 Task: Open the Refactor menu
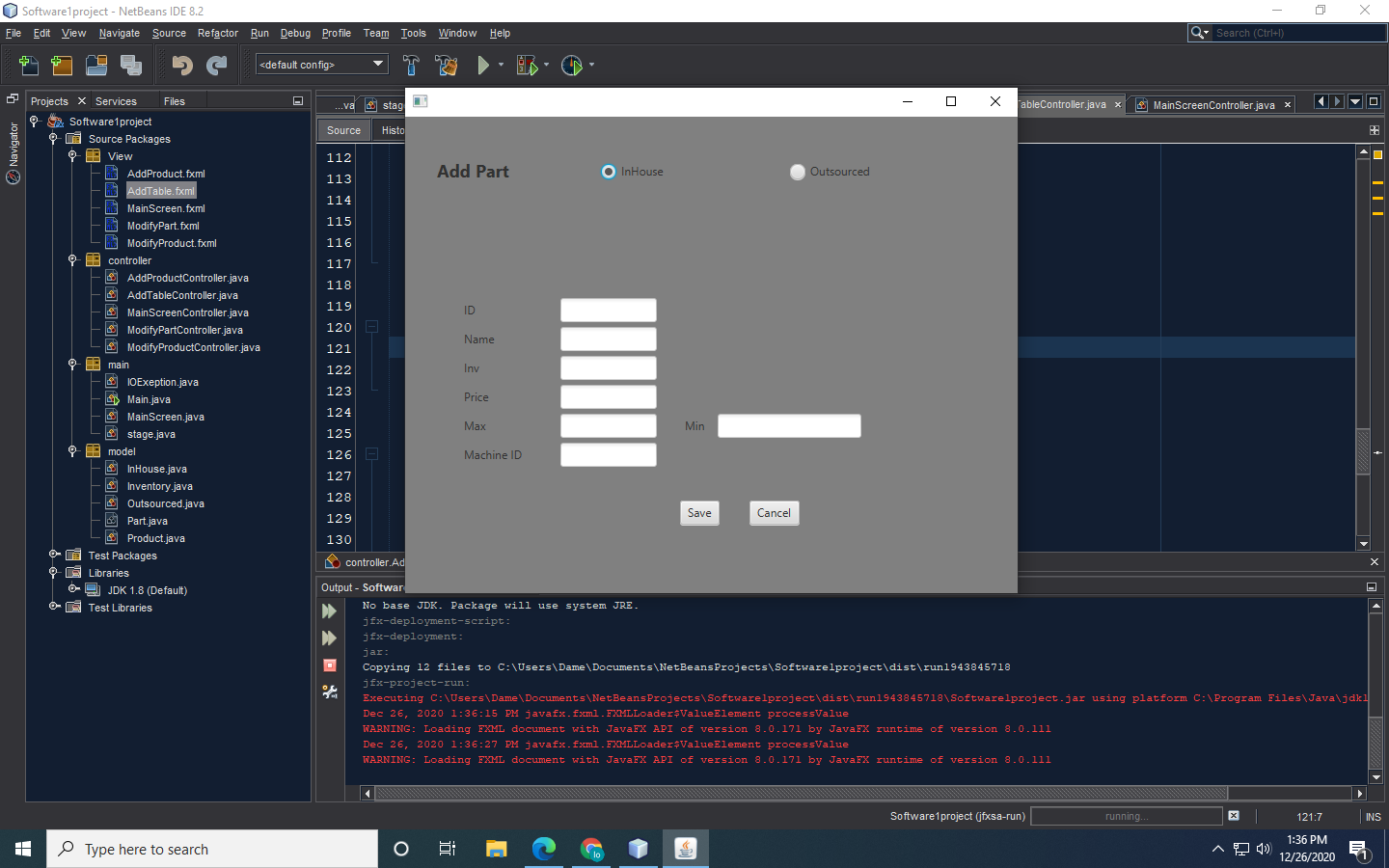217,32
